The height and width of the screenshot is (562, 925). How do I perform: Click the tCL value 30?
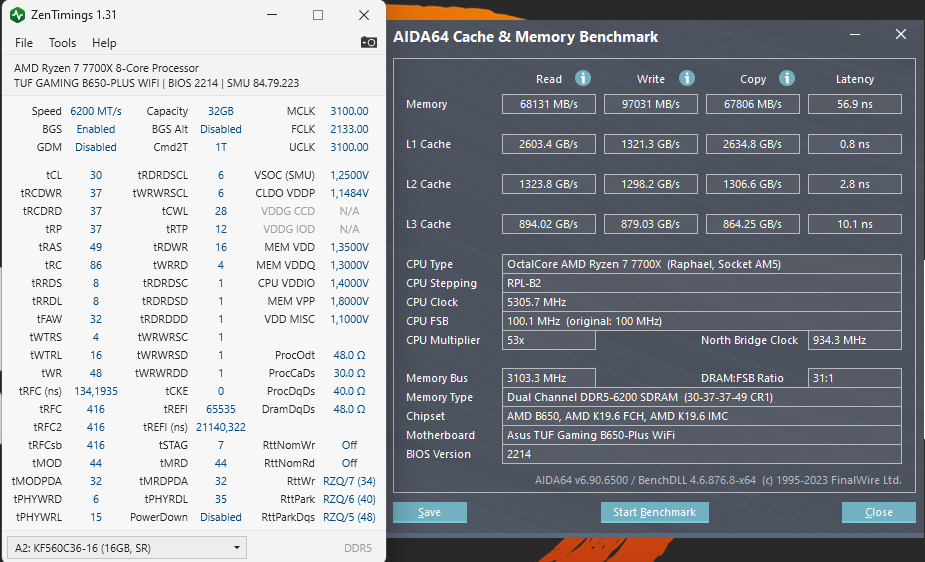[96, 175]
